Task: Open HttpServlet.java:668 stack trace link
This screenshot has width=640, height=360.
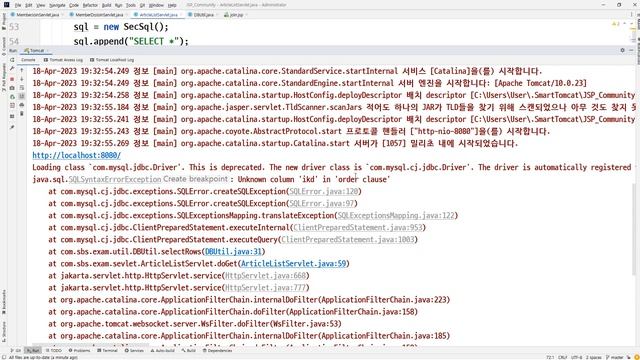Action: click(x=265, y=276)
